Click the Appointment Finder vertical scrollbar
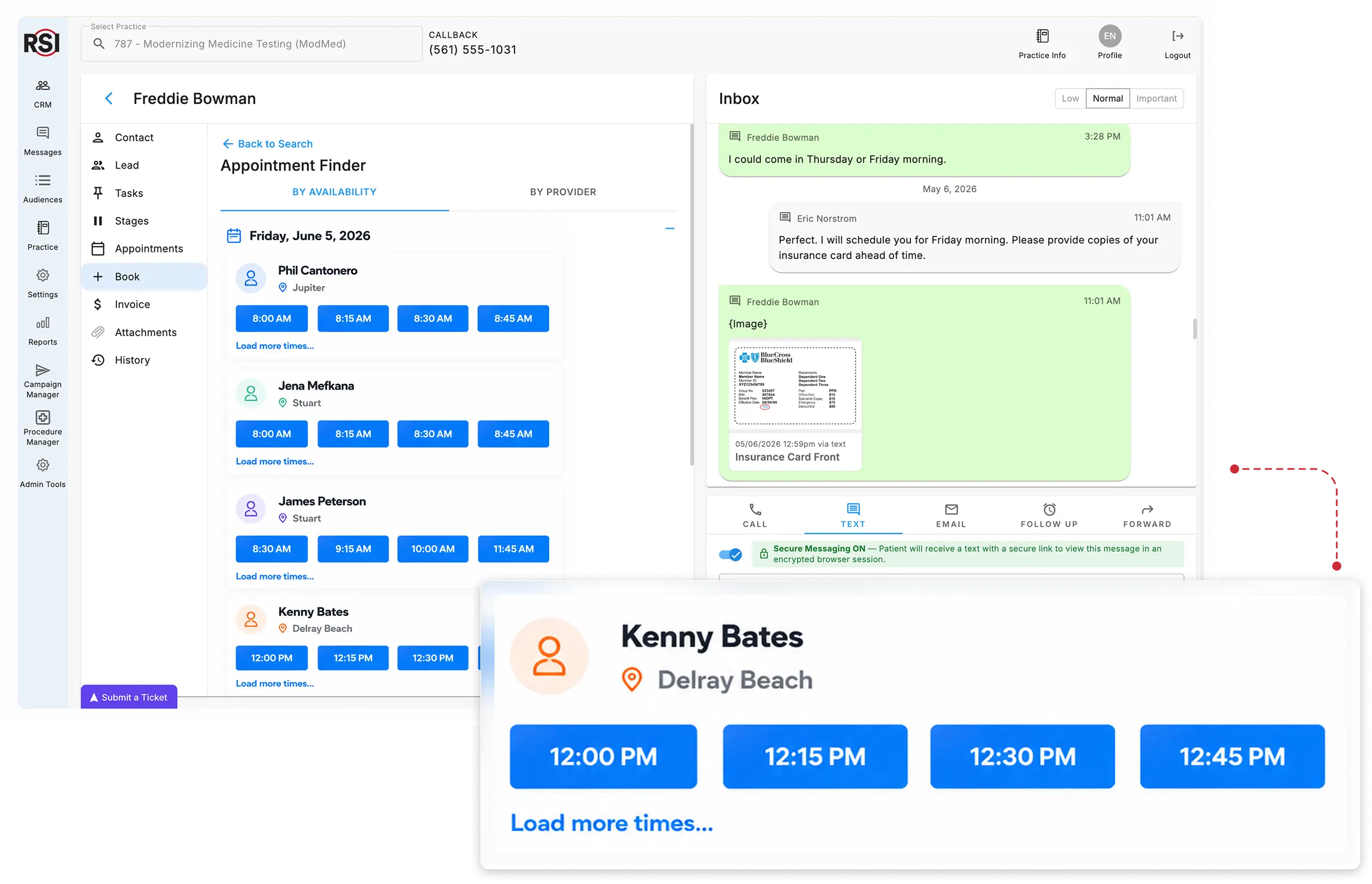The height and width of the screenshot is (884, 1372). click(x=691, y=295)
